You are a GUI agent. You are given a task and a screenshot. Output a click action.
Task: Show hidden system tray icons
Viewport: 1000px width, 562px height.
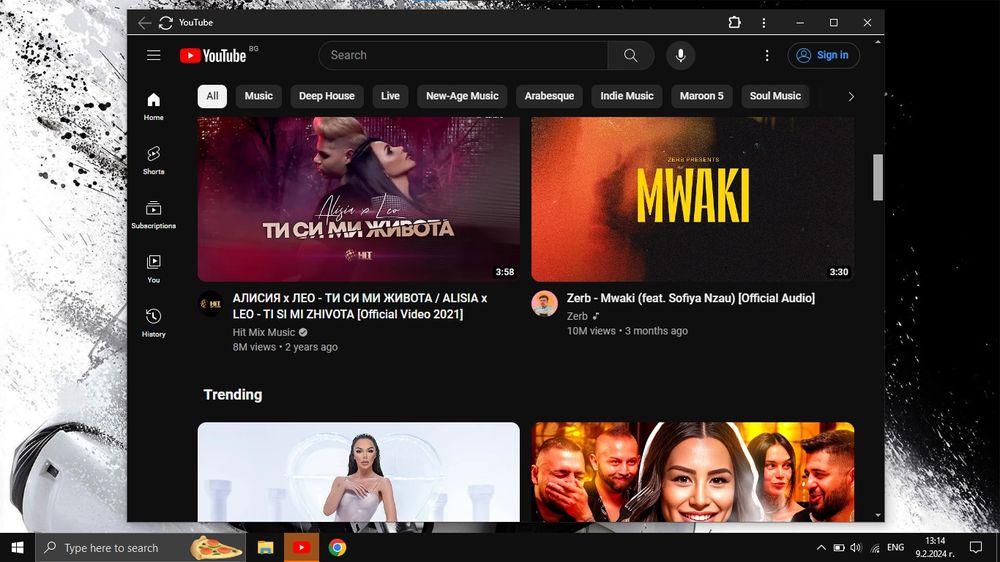821,548
